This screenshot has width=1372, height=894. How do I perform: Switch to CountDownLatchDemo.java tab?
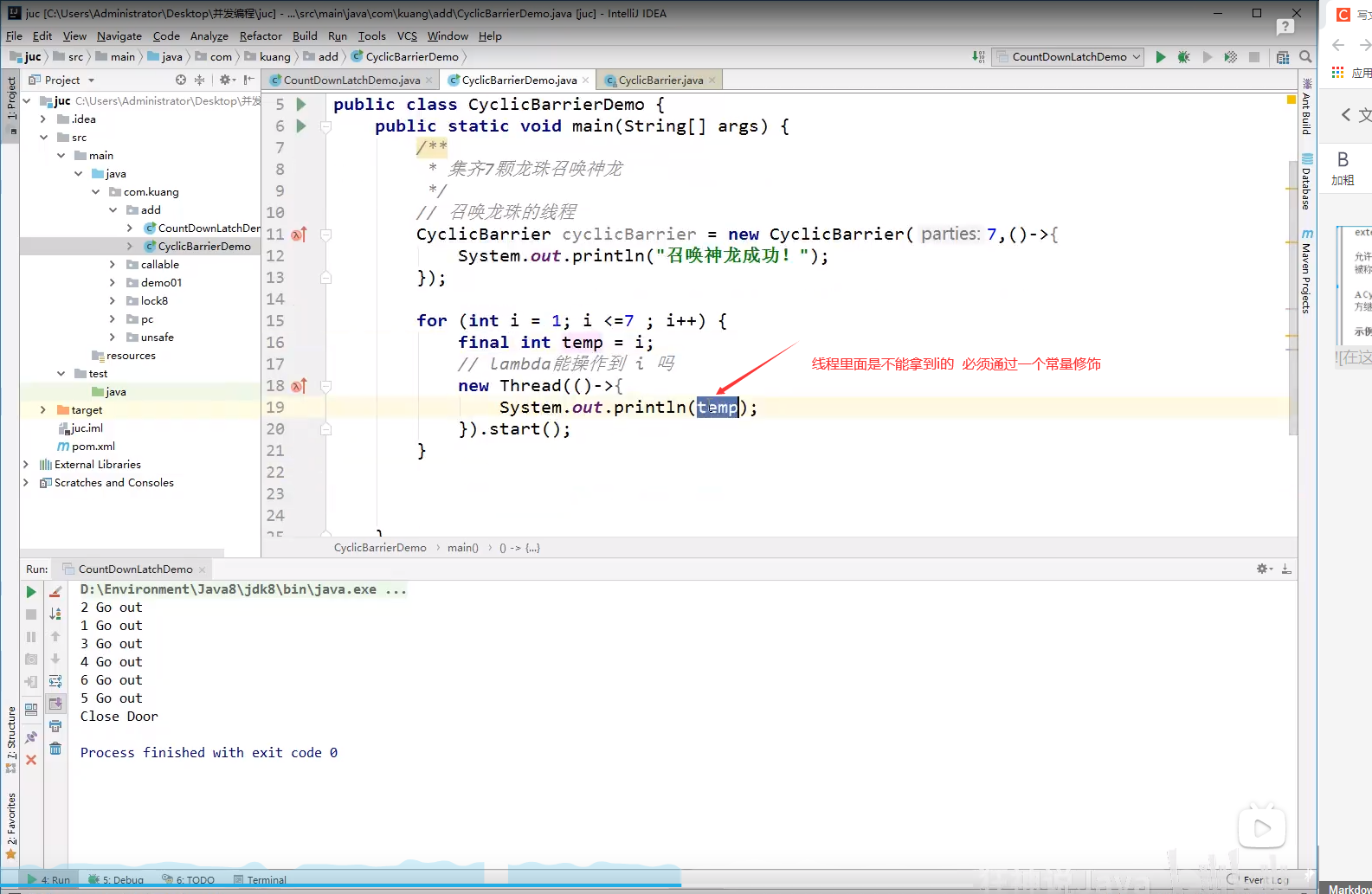coord(351,80)
